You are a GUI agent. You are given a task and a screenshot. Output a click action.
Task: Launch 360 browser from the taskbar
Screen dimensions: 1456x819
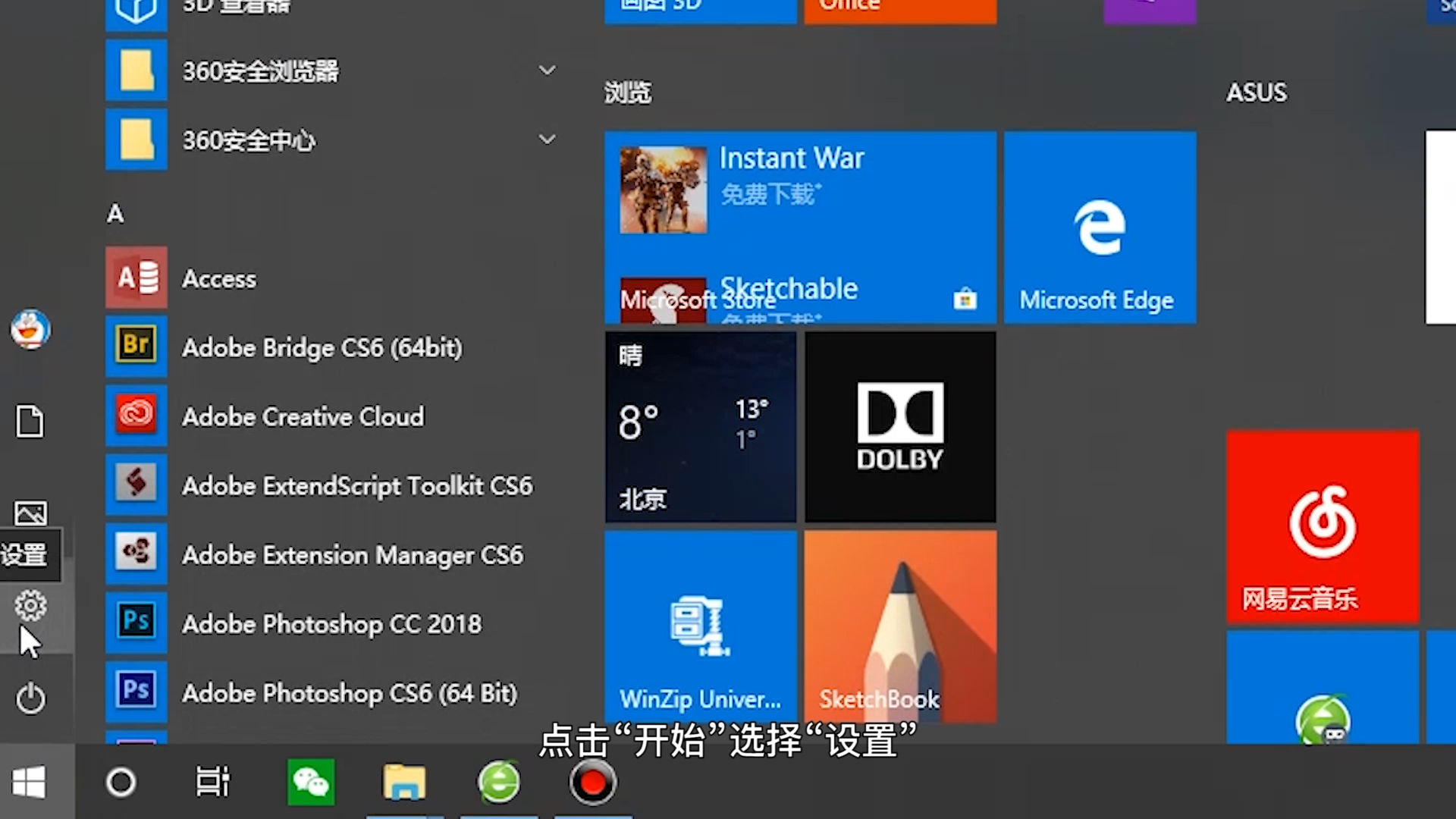pyautogui.click(x=499, y=782)
